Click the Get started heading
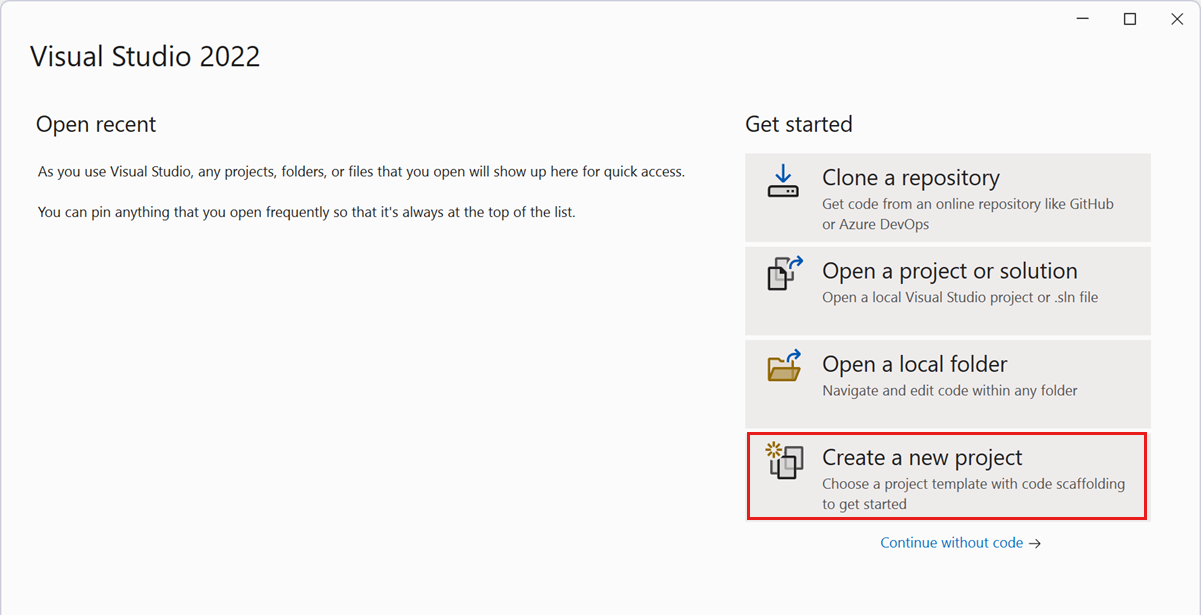This screenshot has height=615, width=1201. (x=798, y=124)
